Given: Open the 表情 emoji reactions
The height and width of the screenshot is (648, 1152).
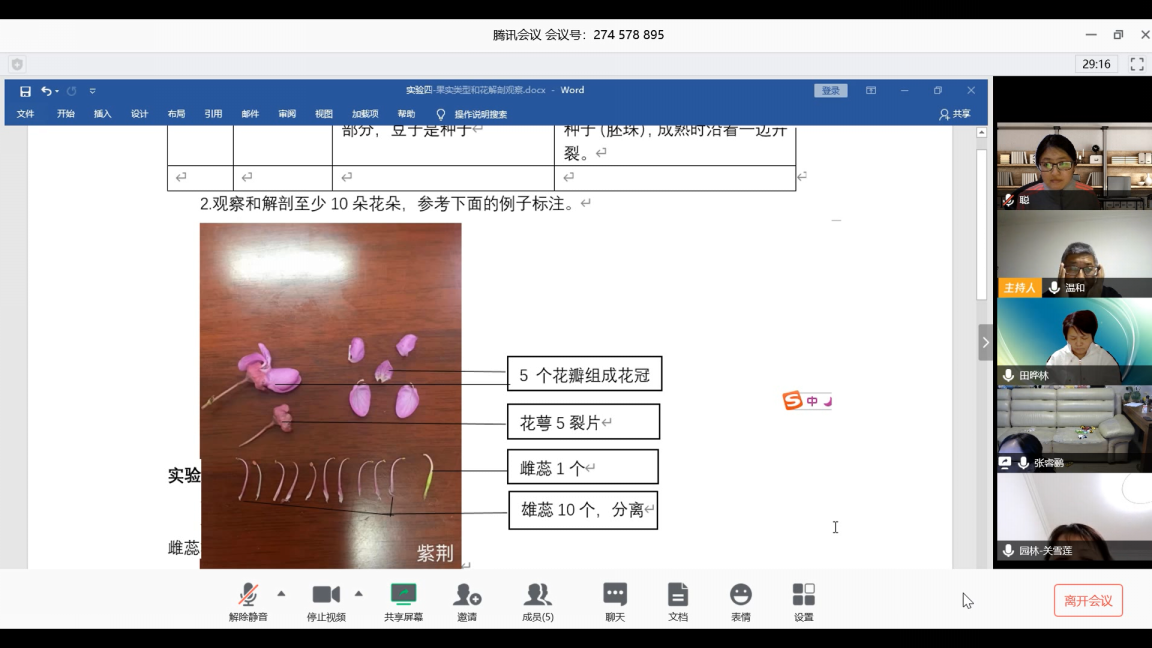Looking at the screenshot, I should [740, 602].
